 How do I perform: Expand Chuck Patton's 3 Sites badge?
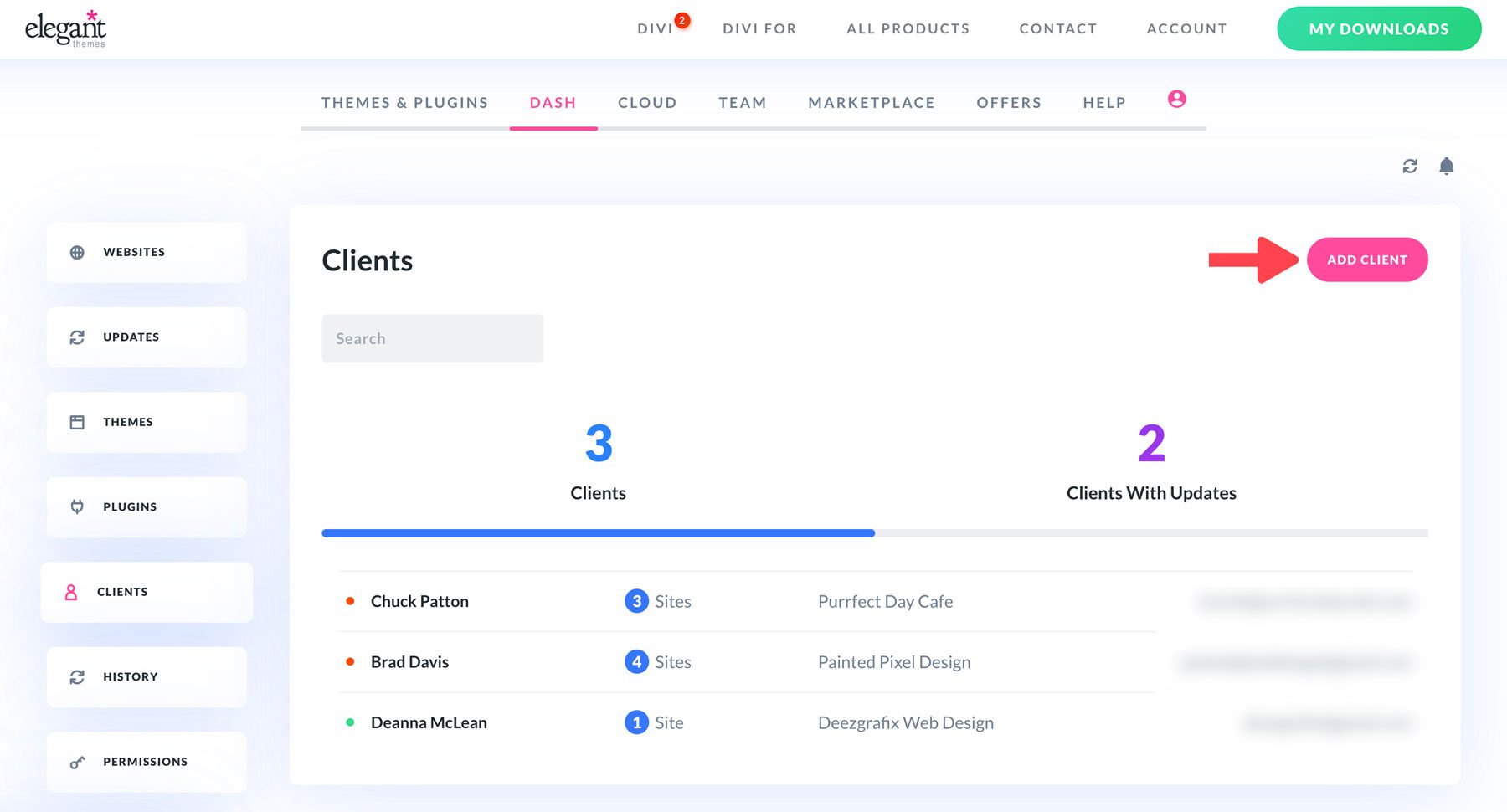[637, 600]
